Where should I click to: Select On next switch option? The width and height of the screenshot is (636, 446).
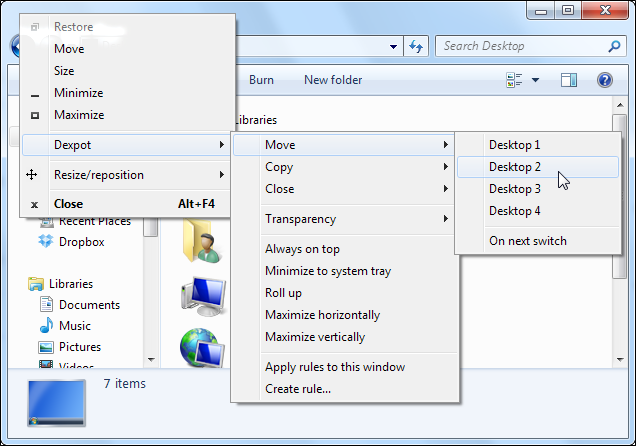[x=538, y=241]
